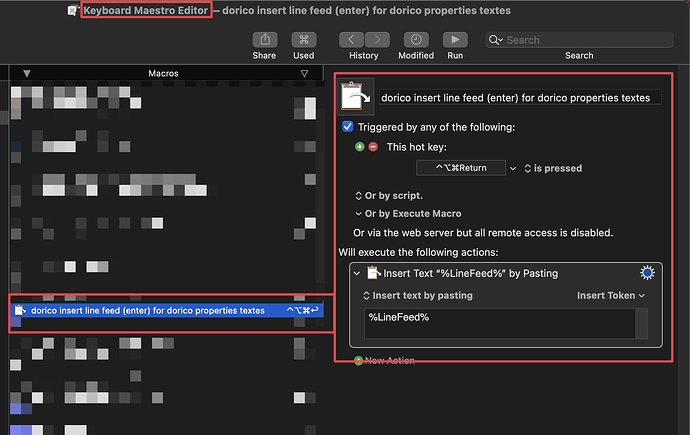This screenshot has width=690, height=435.
Task: Click the left triangle in Macros header
Action: 27,73
